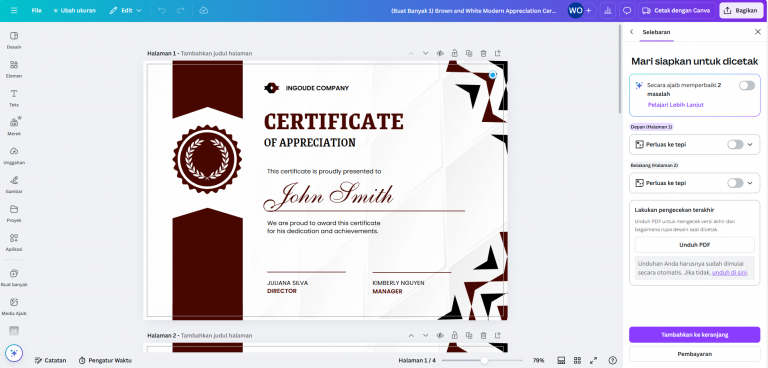Viewport: 768px width, 368px height.
Task: Open the 79% zoom level menu
Action: tap(538, 360)
